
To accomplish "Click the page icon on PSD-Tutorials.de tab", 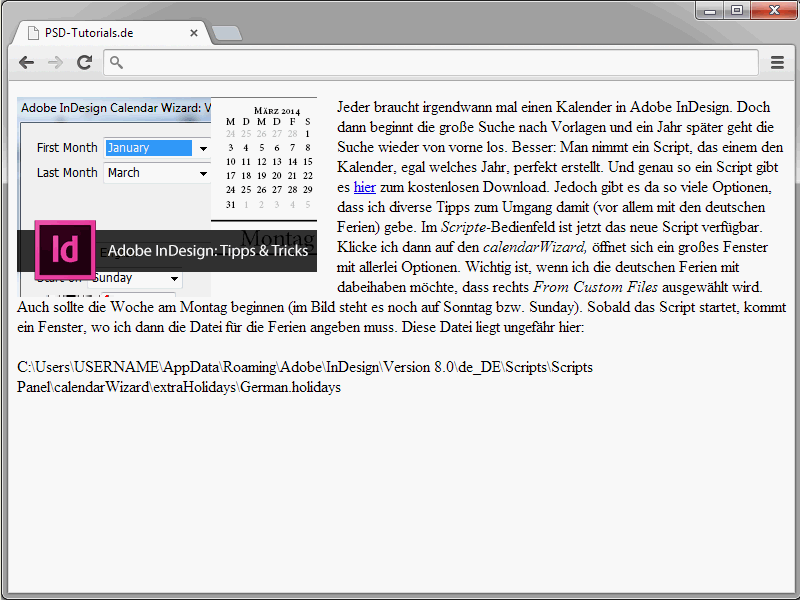I will pos(33,33).
